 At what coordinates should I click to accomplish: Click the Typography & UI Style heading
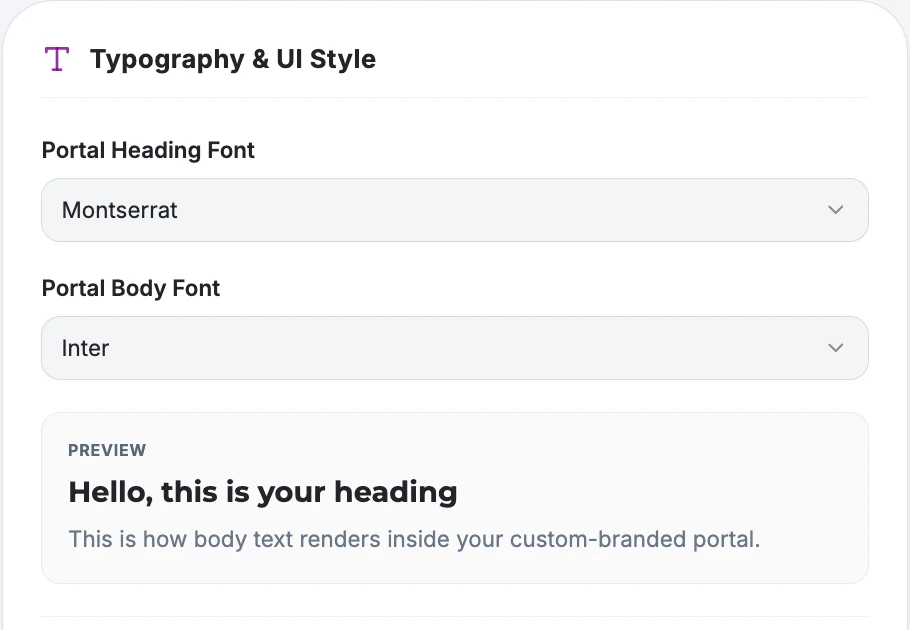click(233, 59)
